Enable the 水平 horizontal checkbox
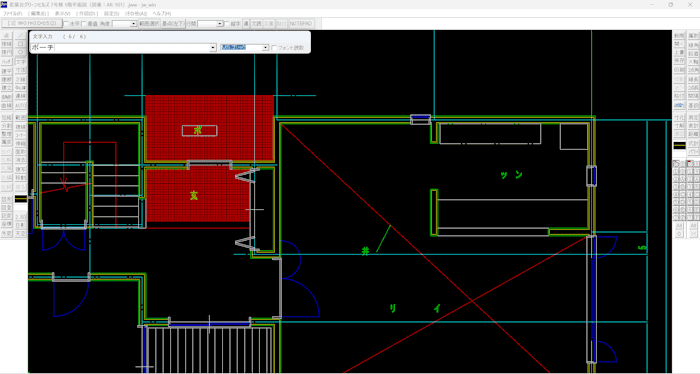 (66, 24)
